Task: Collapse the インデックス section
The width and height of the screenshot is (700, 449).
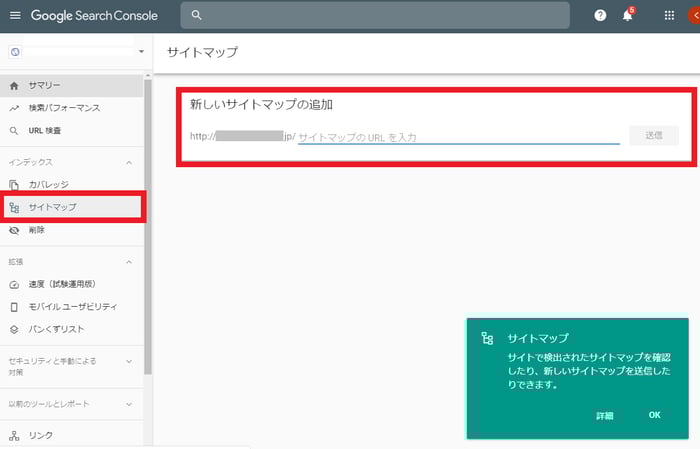Action: pyautogui.click(x=129, y=162)
